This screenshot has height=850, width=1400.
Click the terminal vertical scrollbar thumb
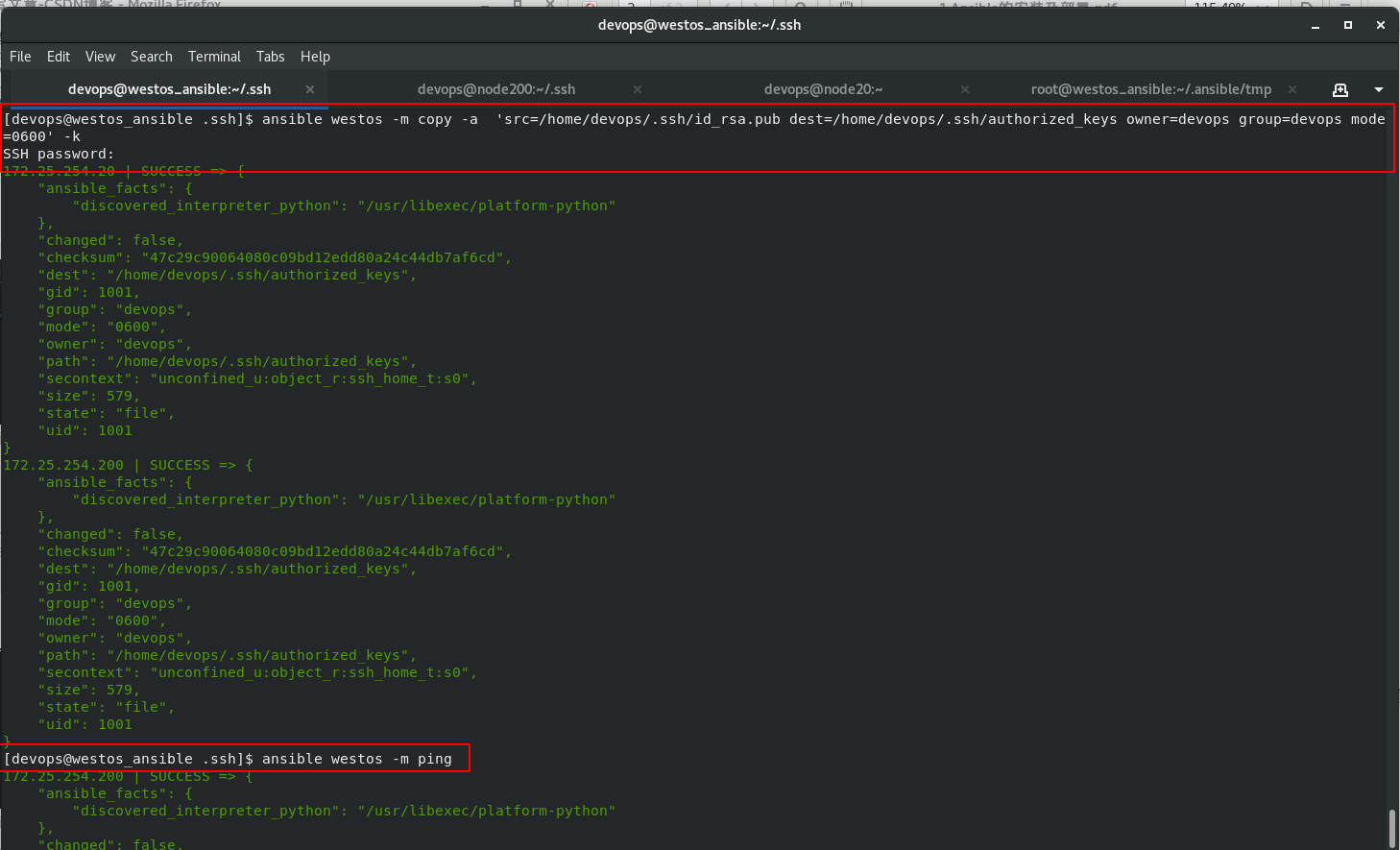[1392, 829]
